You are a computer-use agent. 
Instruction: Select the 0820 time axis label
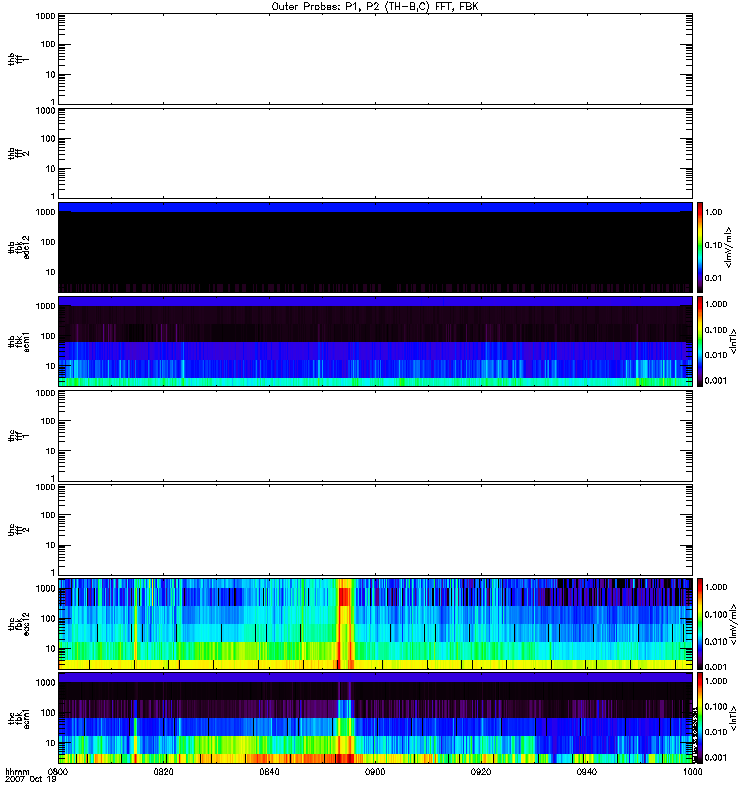click(164, 772)
